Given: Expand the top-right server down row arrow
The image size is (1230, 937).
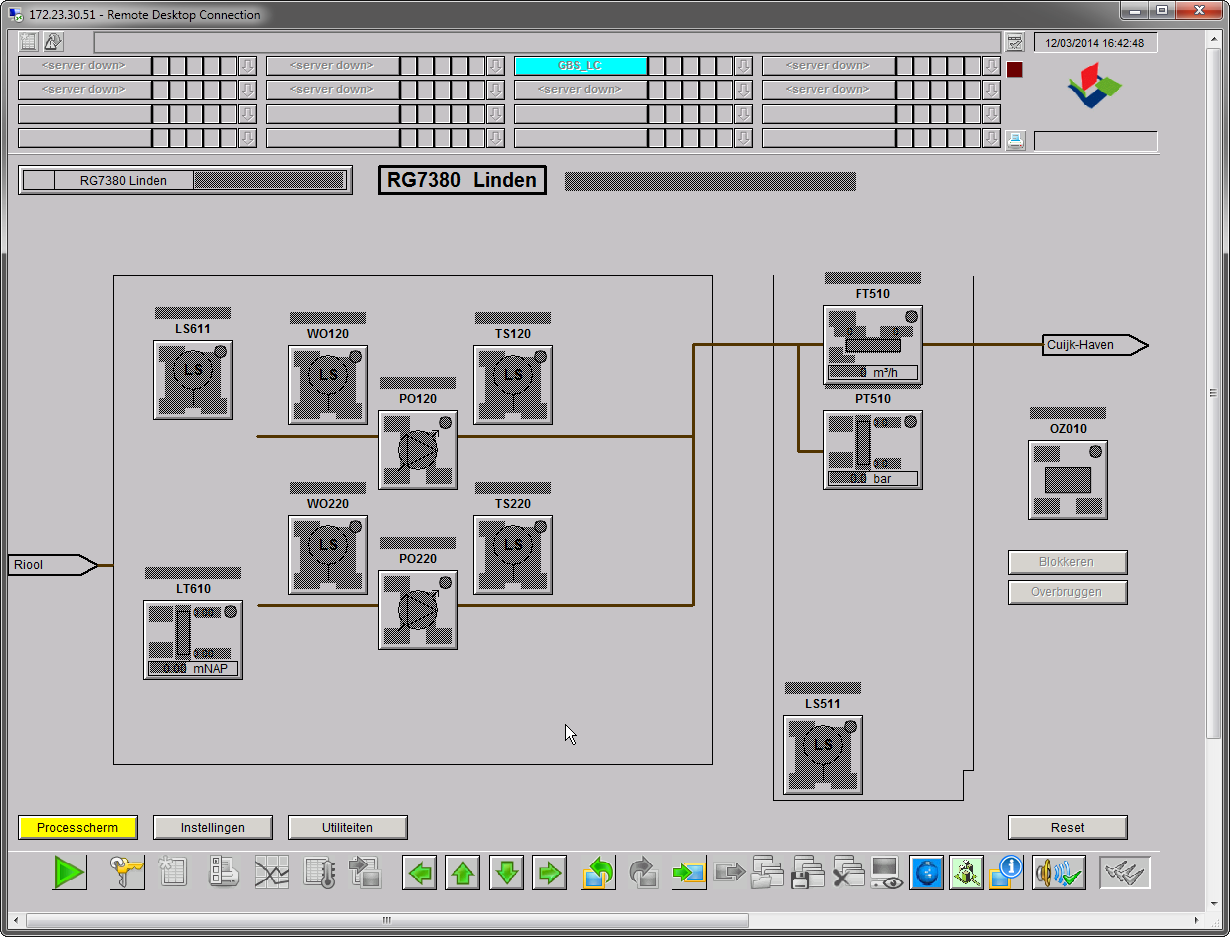Looking at the screenshot, I should coord(991,66).
